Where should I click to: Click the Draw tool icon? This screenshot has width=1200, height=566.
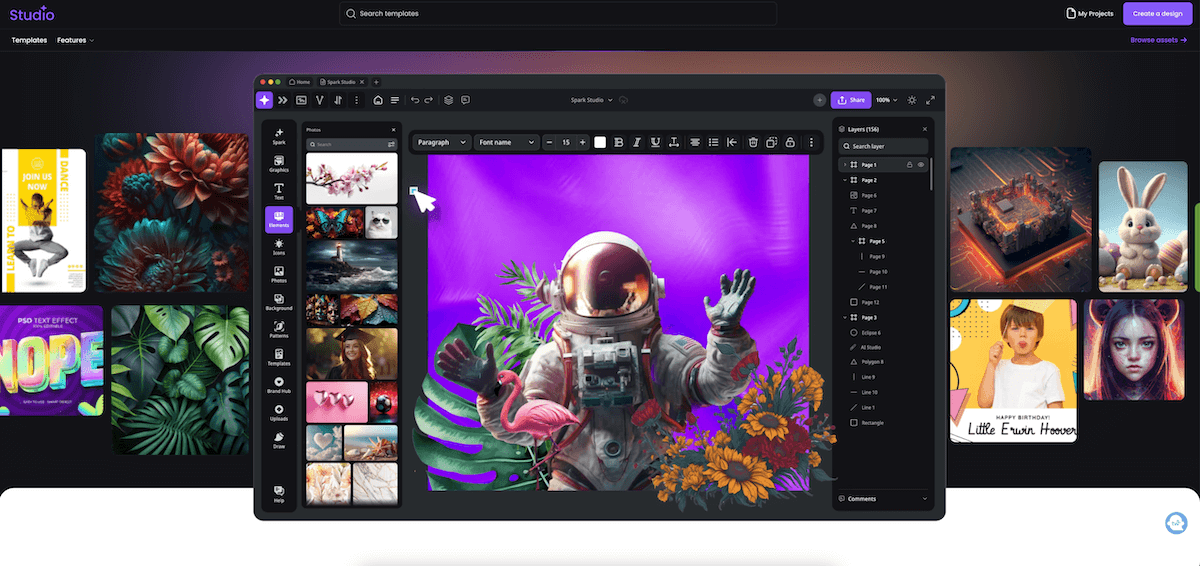pyautogui.click(x=279, y=439)
